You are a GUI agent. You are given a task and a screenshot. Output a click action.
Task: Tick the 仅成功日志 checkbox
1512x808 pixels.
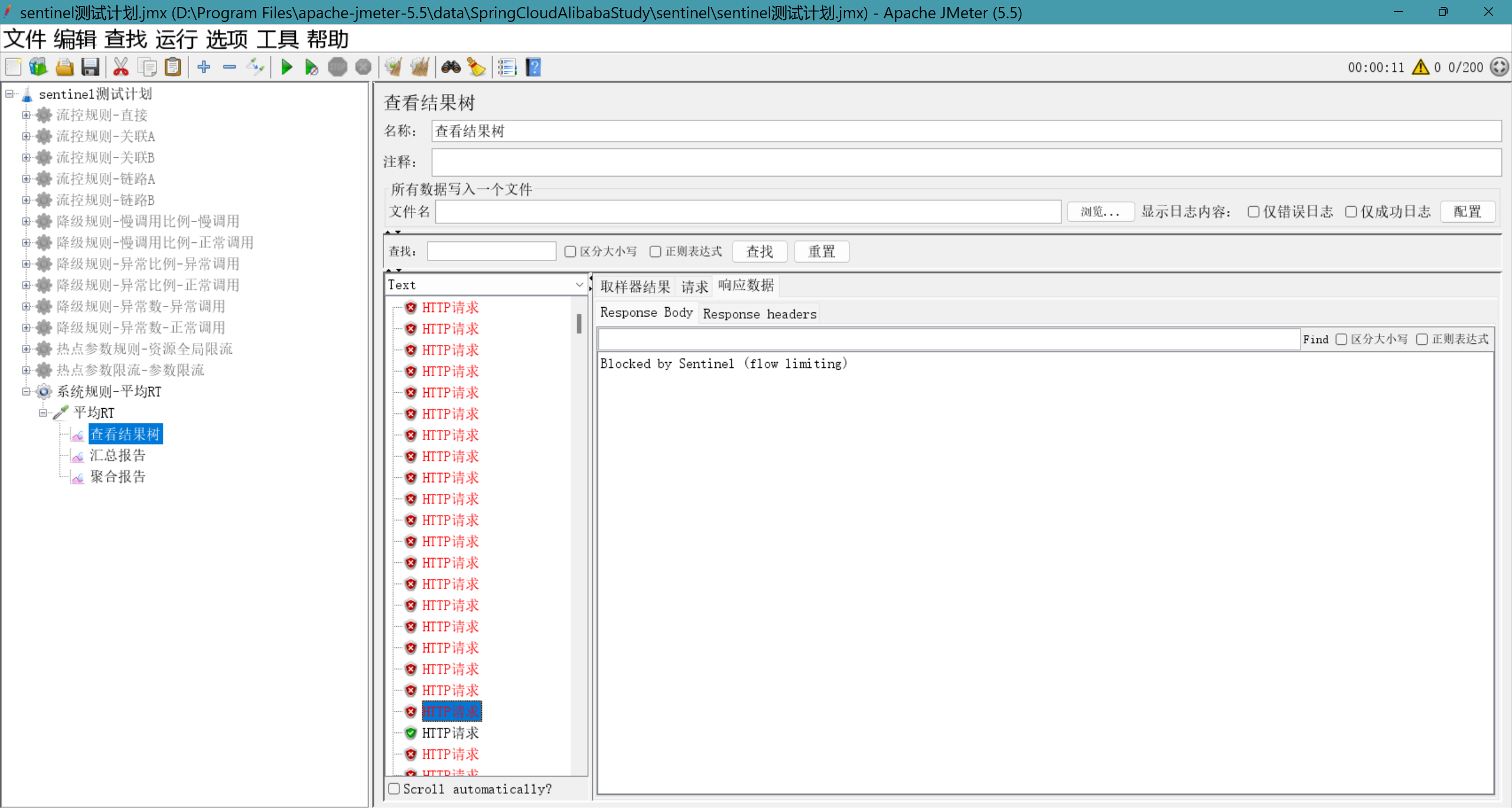pos(1351,212)
